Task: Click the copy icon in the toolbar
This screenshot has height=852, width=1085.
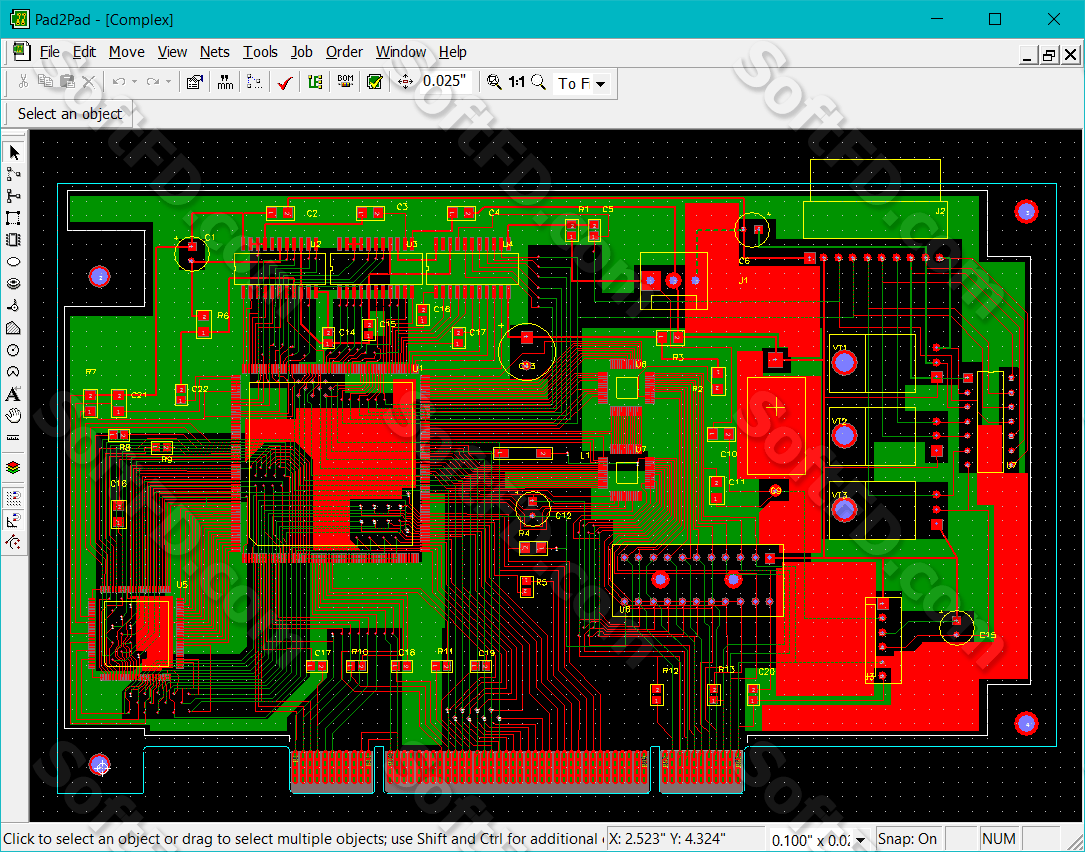Action: pyautogui.click(x=45, y=82)
